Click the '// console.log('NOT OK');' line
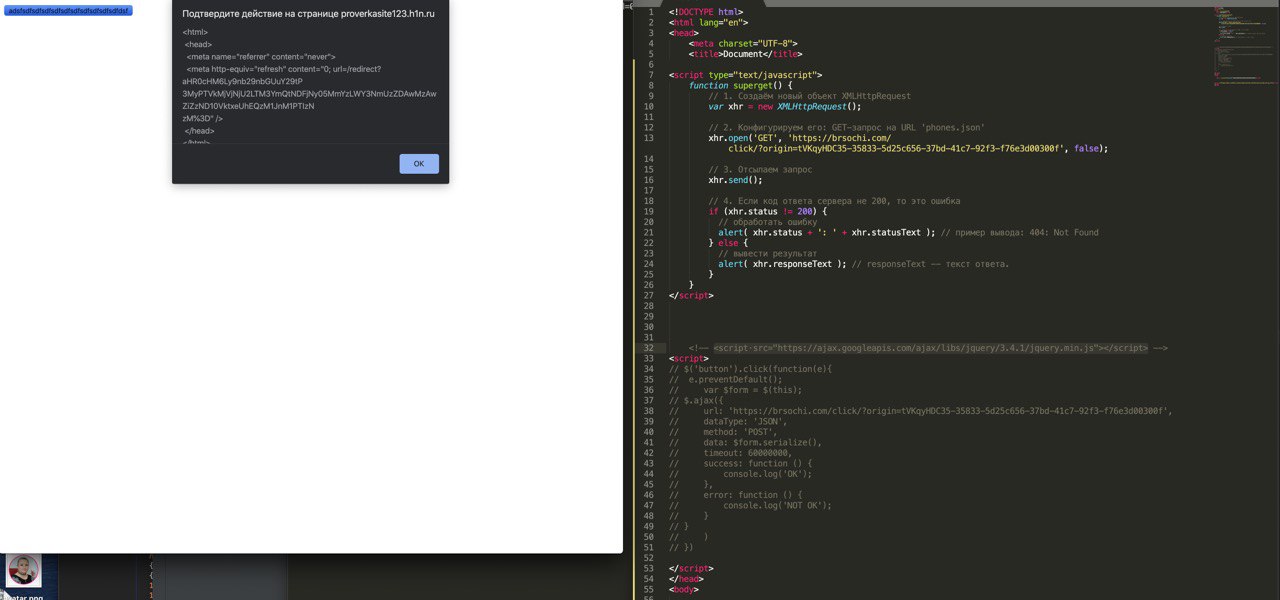The image size is (1280, 600). 750,505
